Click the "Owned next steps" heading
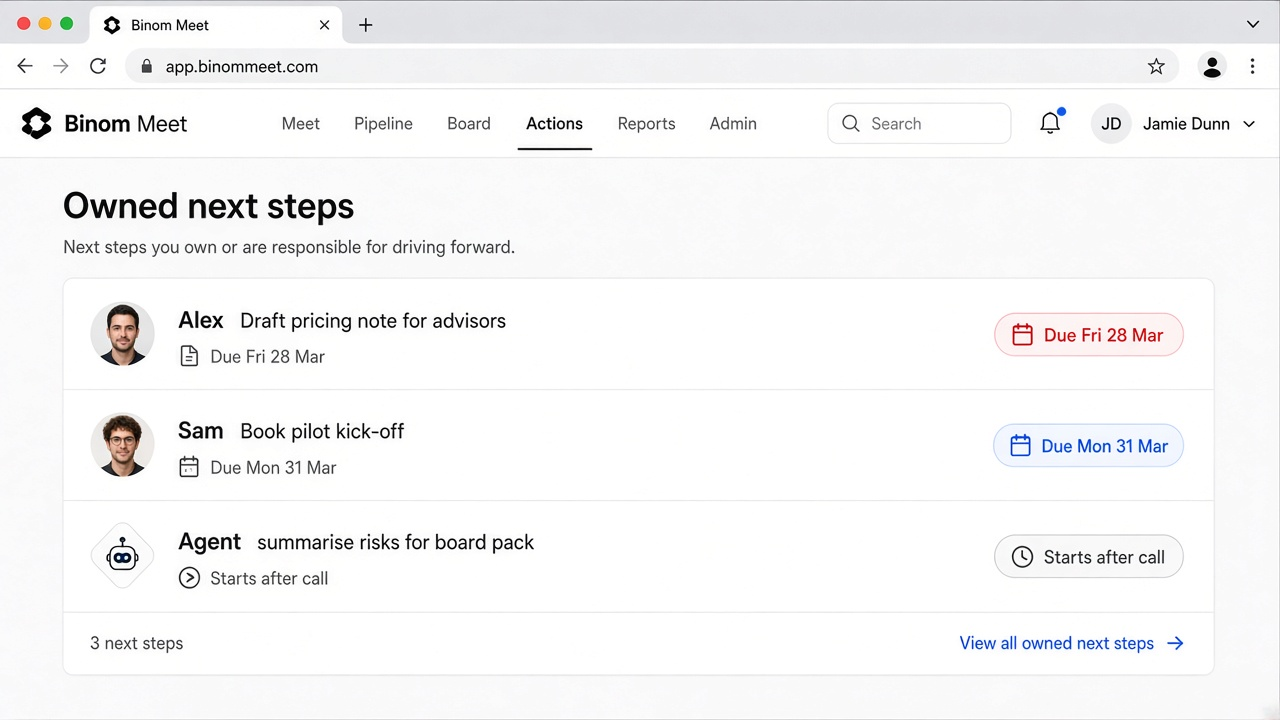The image size is (1280, 720). click(209, 206)
